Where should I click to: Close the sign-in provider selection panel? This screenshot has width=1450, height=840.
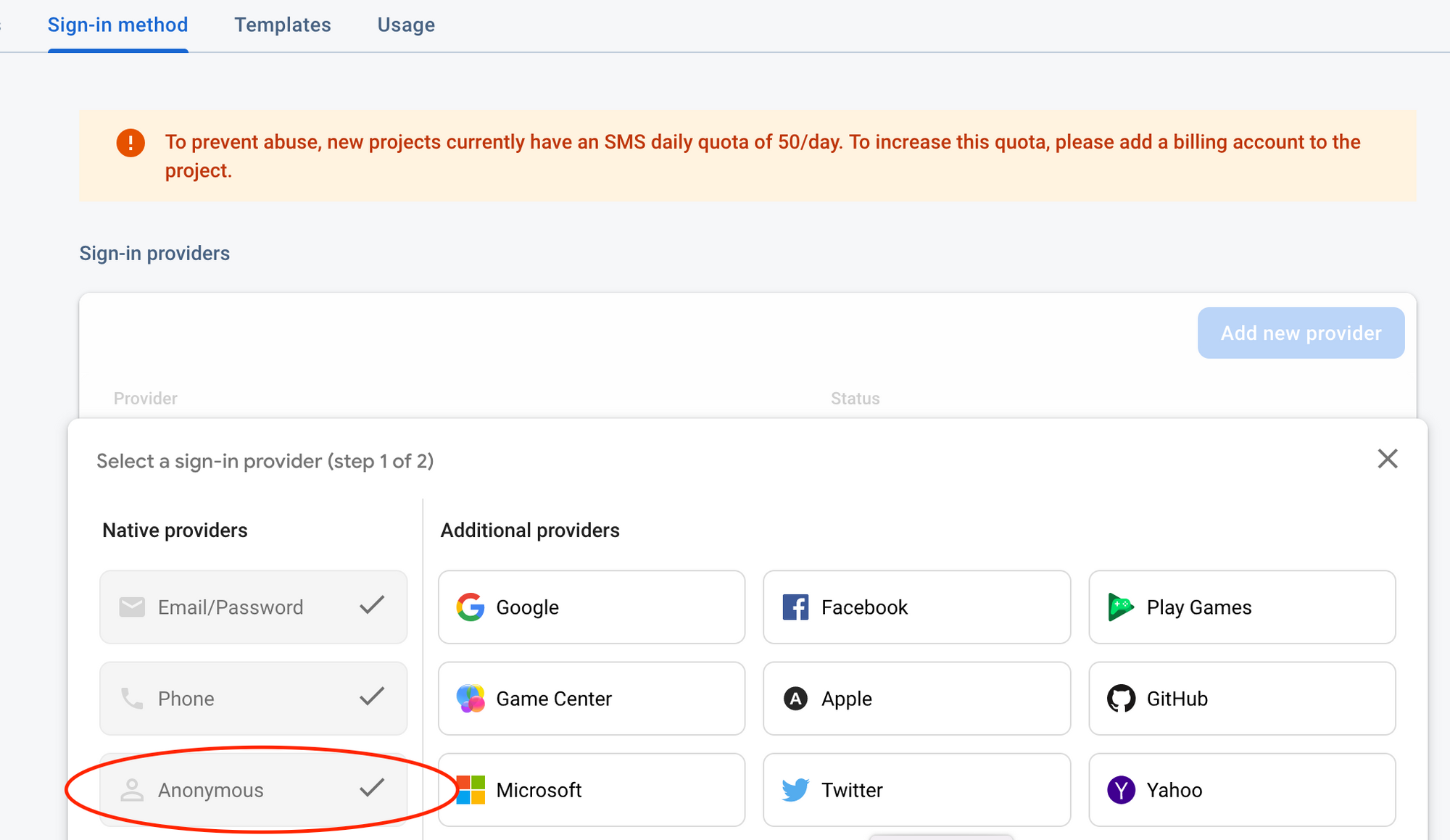(1387, 459)
